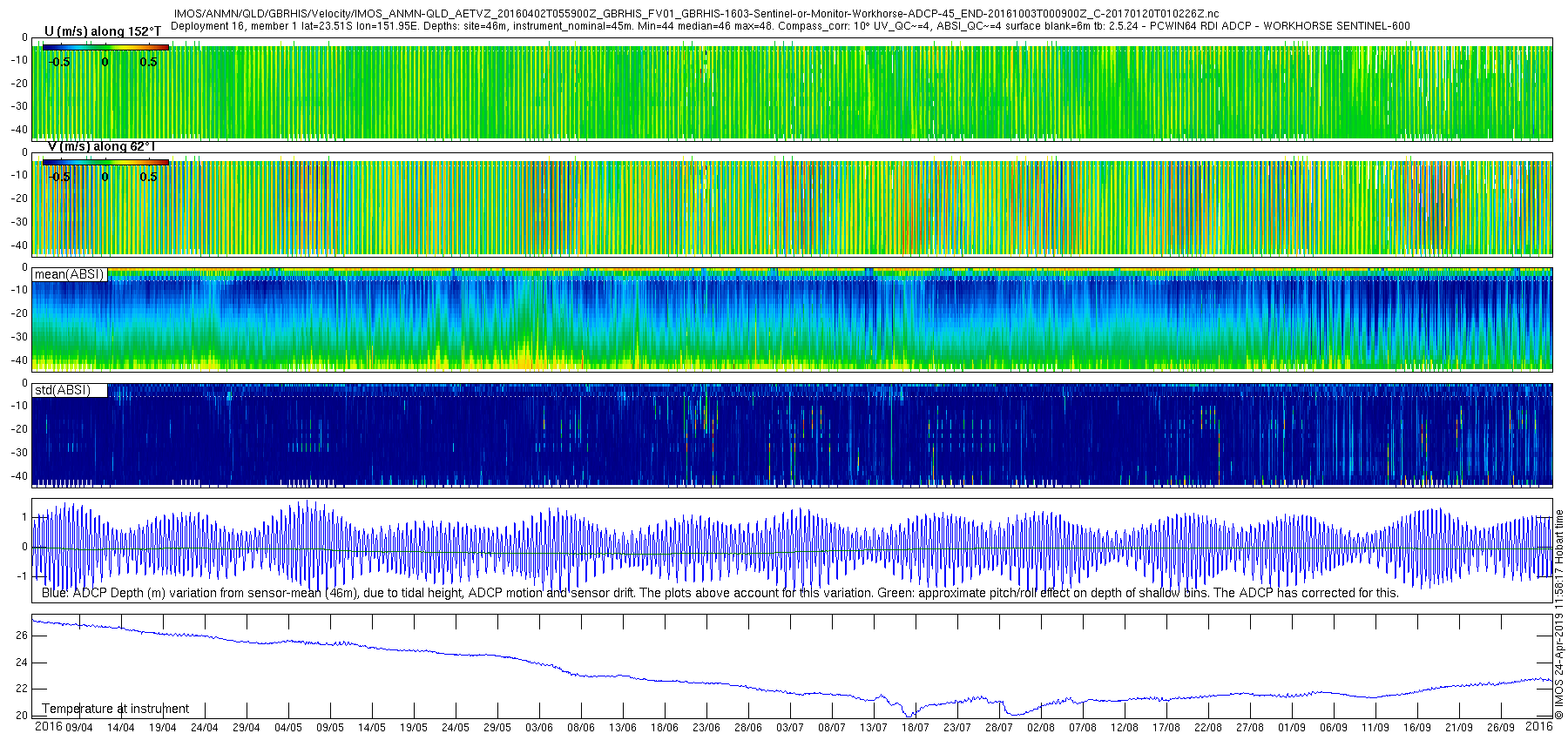Choose the 03/06 date tick on time axis
Viewport: 1568px width, 740px height.
(x=538, y=728)
